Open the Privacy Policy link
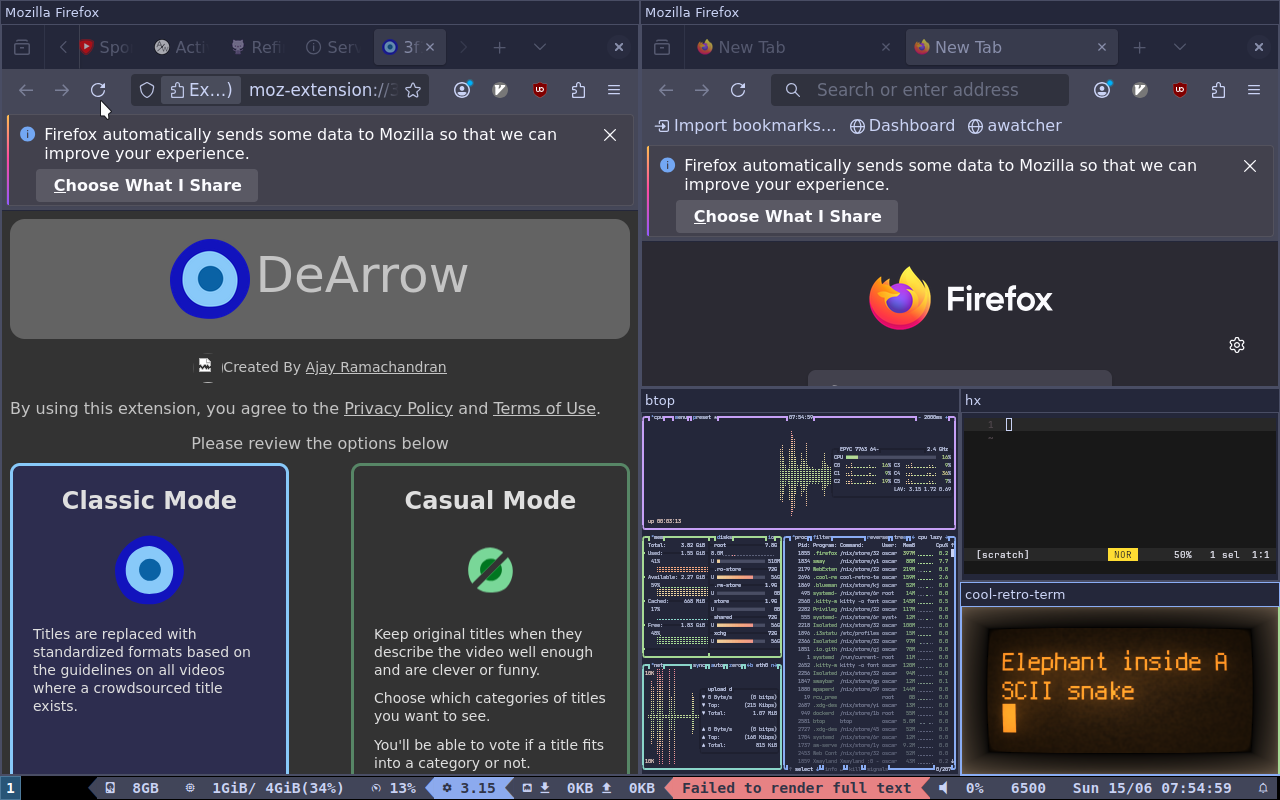This screenshot has height=800, width=1280. [x=398, y=408]
